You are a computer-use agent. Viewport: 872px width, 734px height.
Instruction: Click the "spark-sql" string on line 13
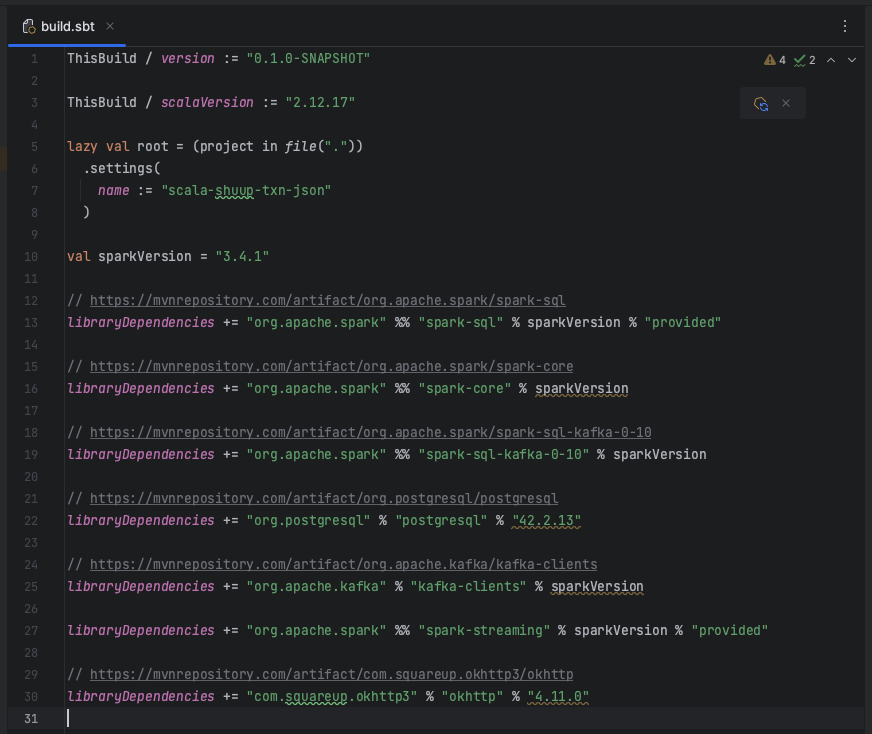point(460,323)
